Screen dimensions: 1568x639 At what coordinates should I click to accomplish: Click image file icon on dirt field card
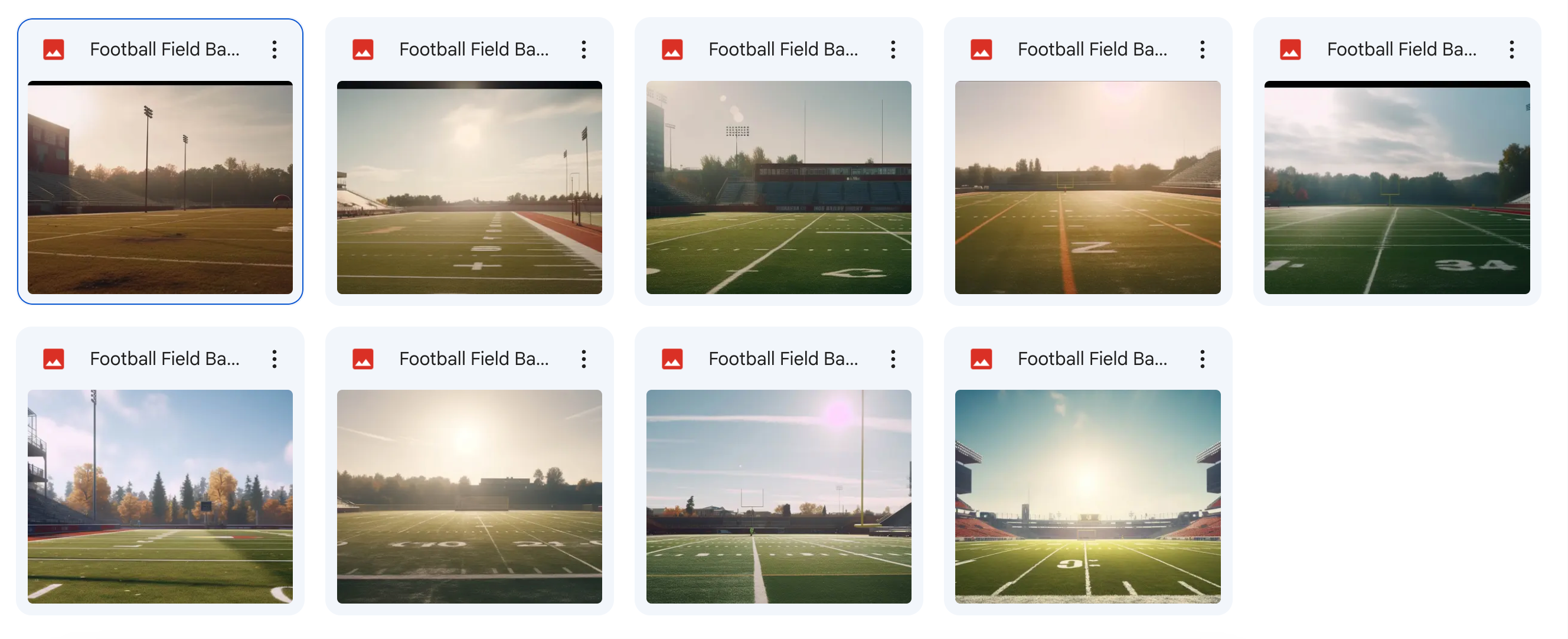tap(54, 50)
